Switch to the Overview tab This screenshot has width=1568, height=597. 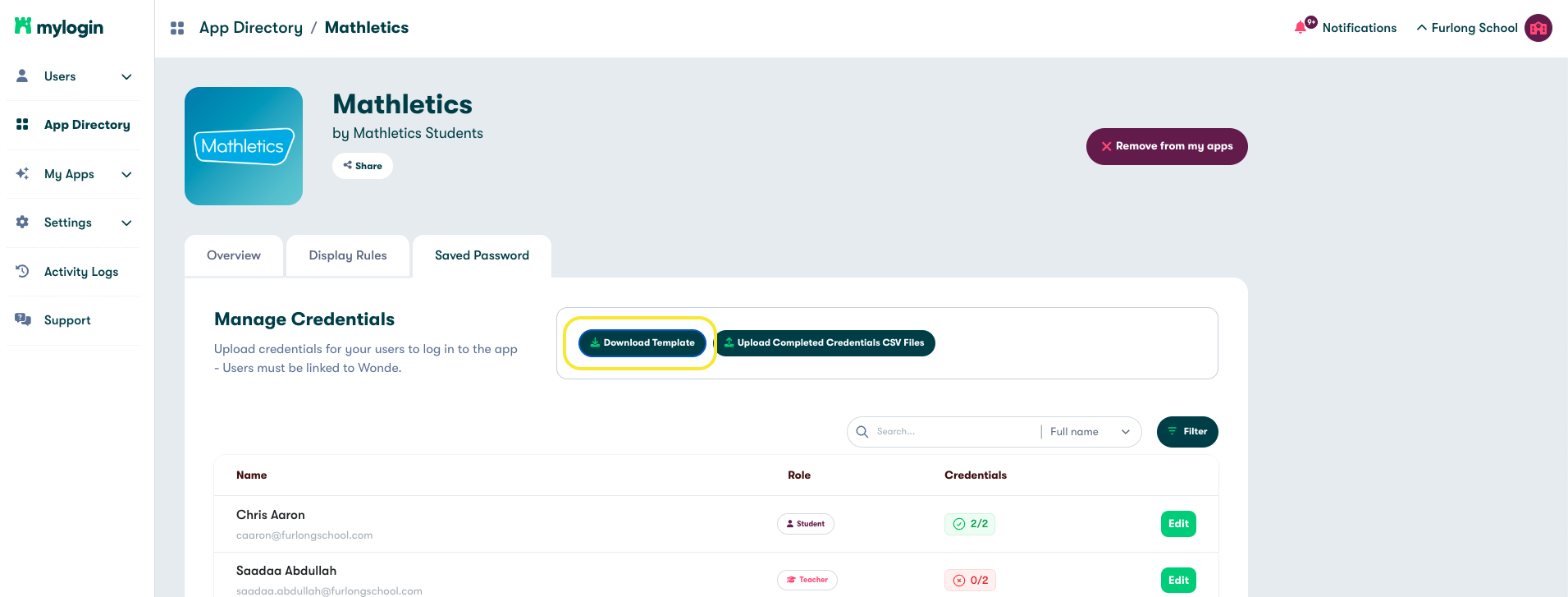pos(234,255)
